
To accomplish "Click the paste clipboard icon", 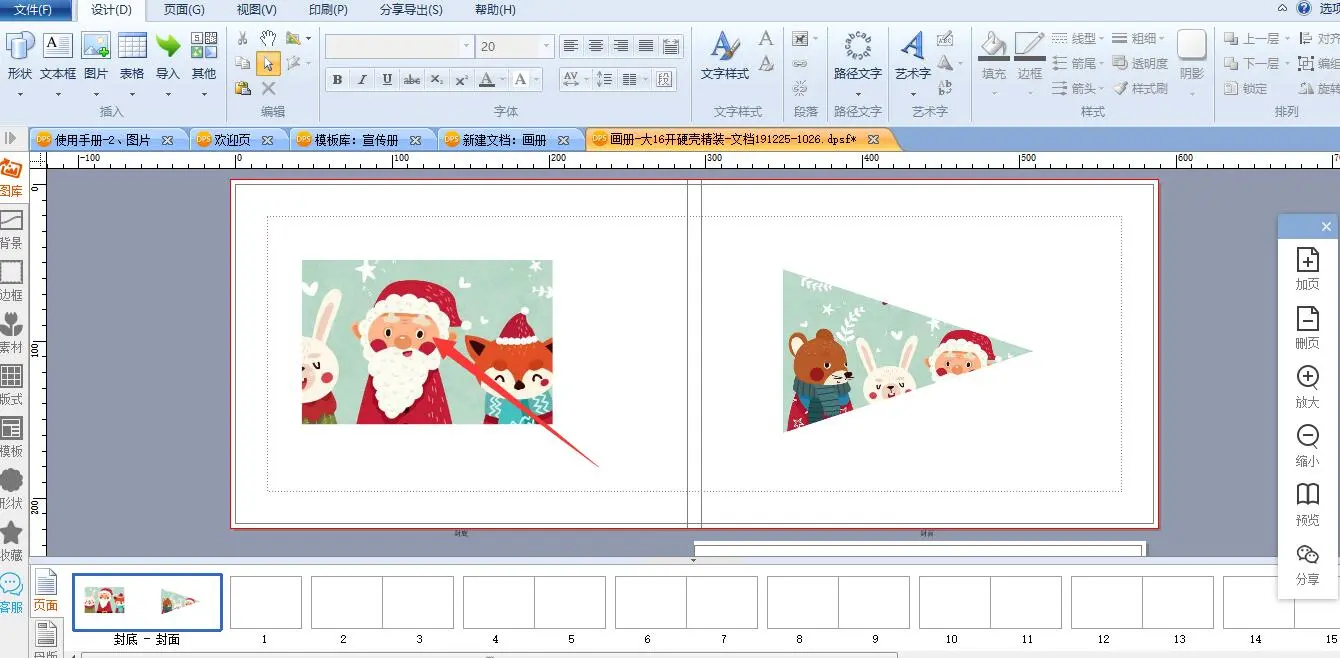I will [x=243, y=88].
